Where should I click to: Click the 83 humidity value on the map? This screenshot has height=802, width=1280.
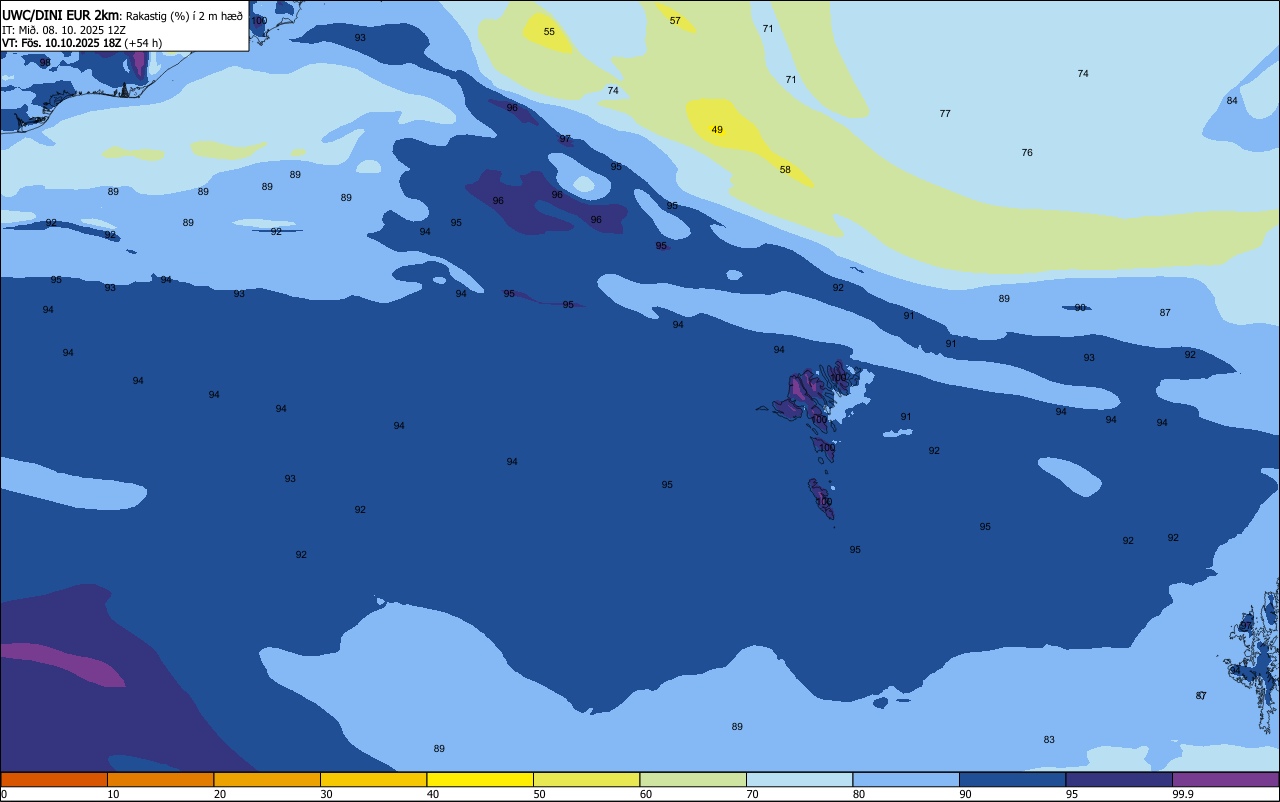(1049, 740)
